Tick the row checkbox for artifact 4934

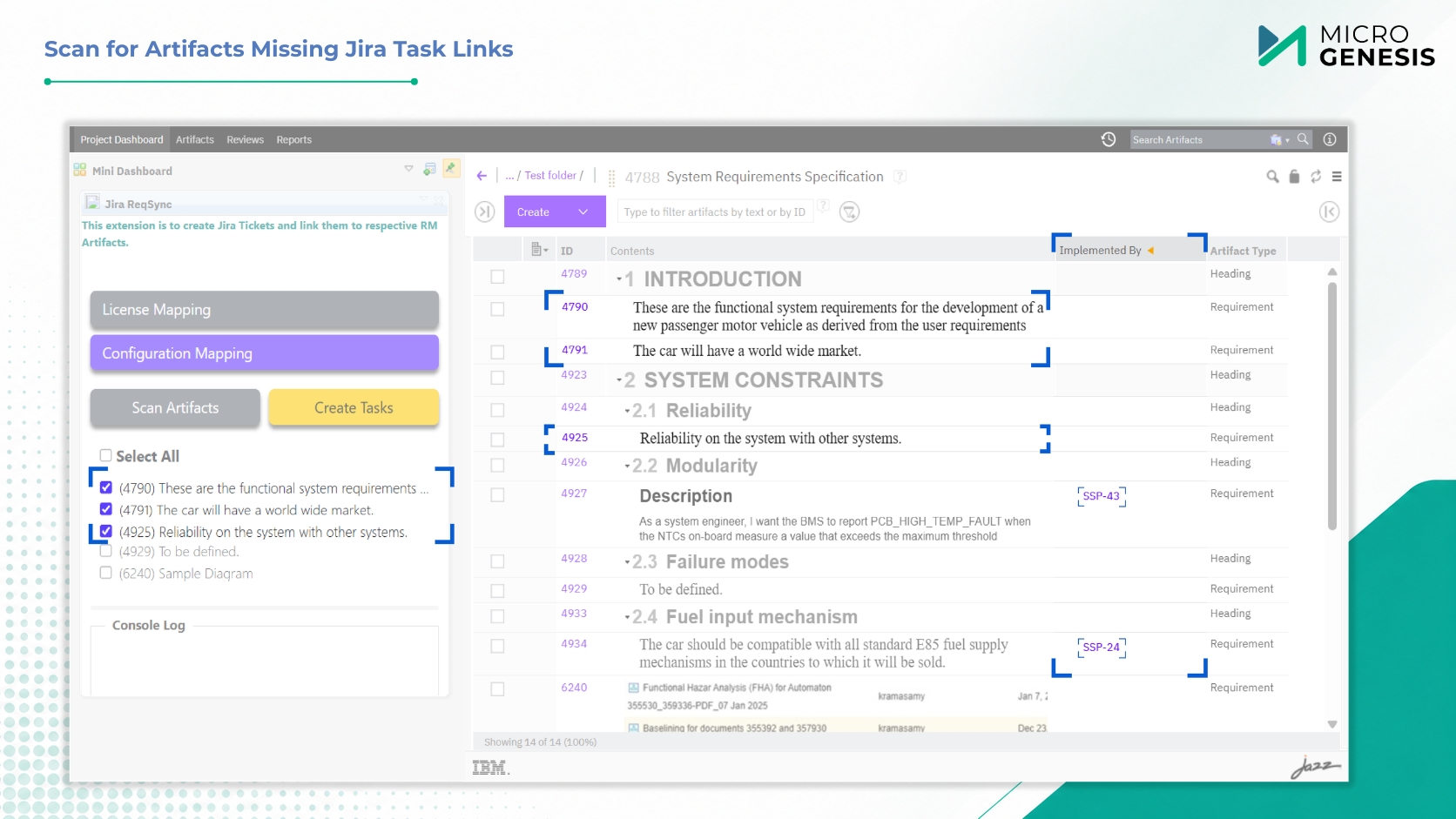click(497, 646)
